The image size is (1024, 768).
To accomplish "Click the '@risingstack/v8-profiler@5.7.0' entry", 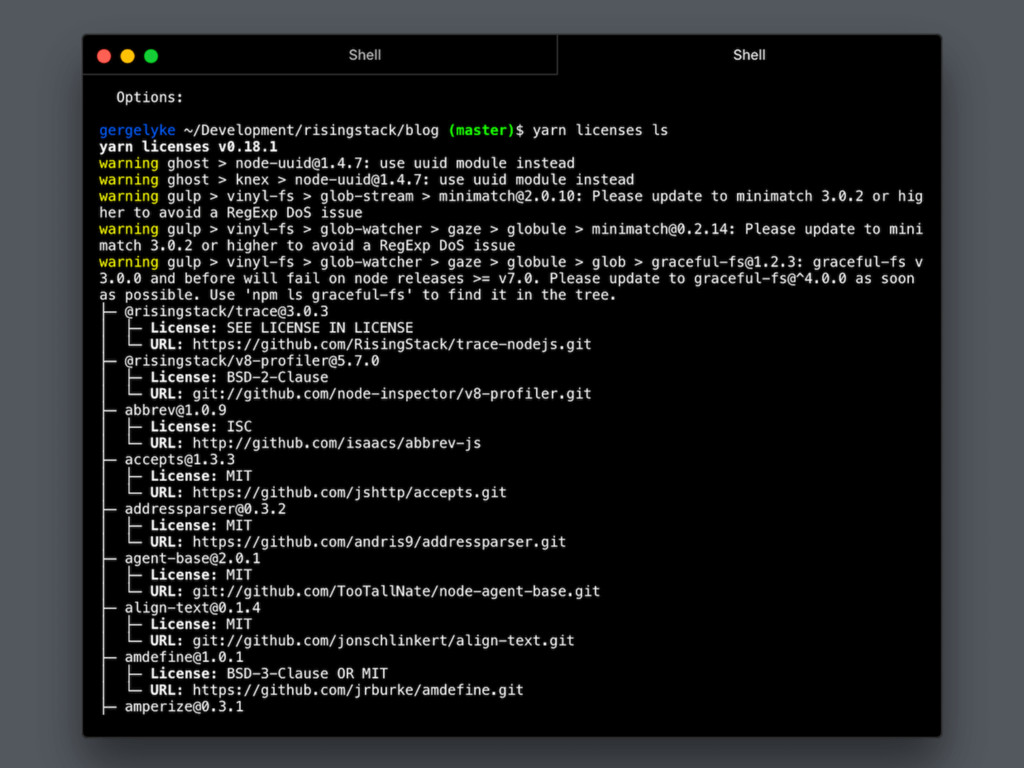I will 252,360.
